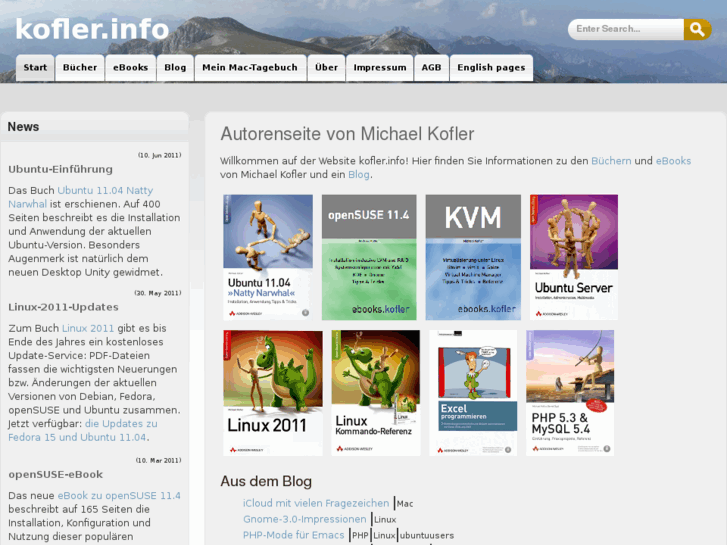Open PHP 5.3 & MySQL 5.4 cover
Image resolution: width=727 pixels, height=545 pixels.
pyautogui.click(x=570, y=393)
